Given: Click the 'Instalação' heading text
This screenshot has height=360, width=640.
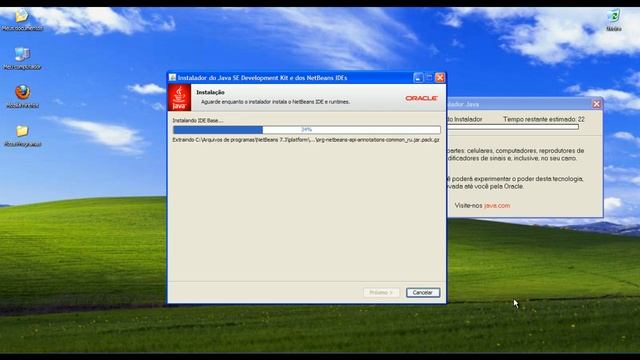Looking at the screenshot, I should pos(210,92).
